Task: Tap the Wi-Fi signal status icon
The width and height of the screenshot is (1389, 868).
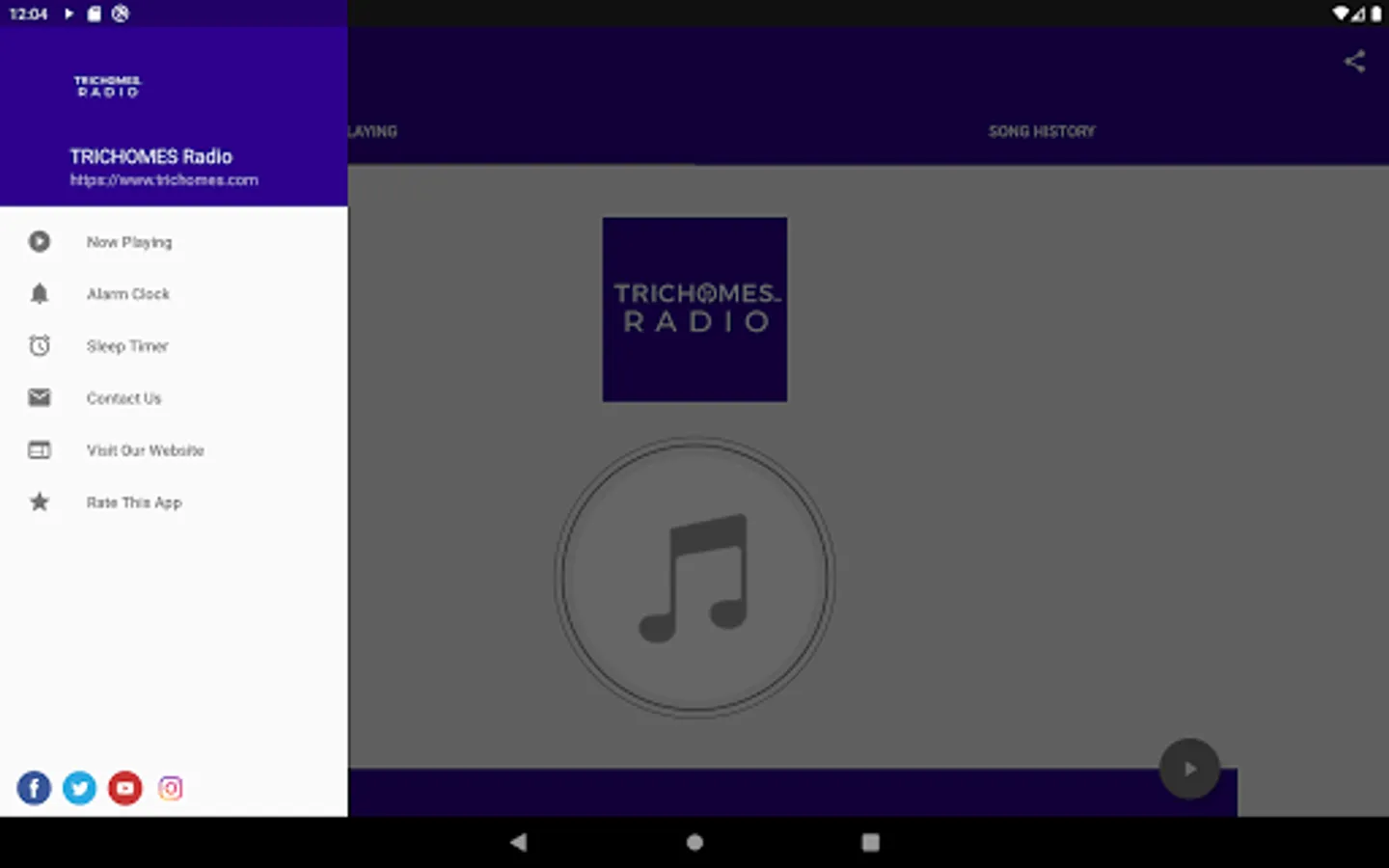Action: [x=1341, y=14]
